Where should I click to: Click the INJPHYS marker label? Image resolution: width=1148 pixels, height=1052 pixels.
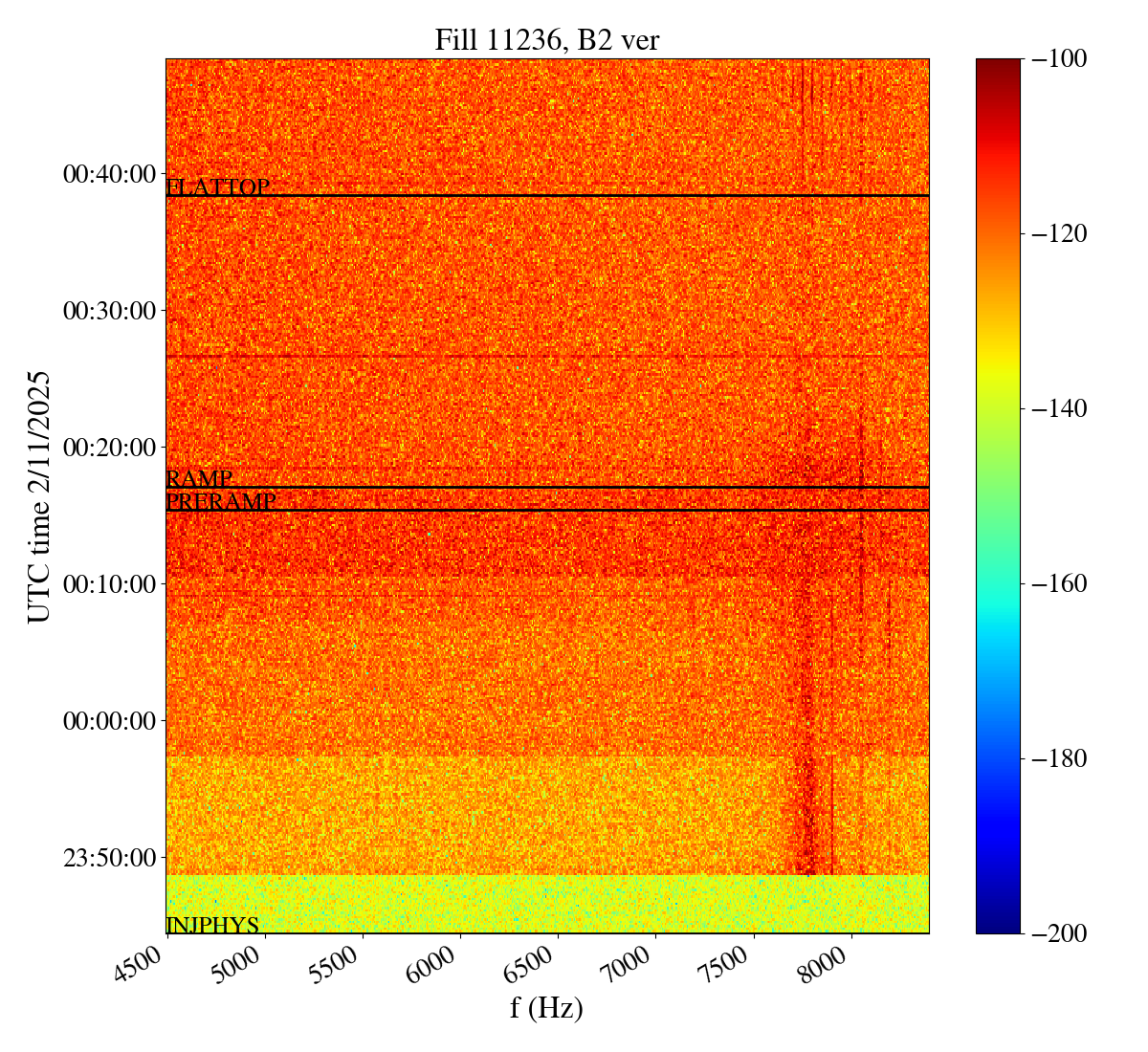click(212, 925)
